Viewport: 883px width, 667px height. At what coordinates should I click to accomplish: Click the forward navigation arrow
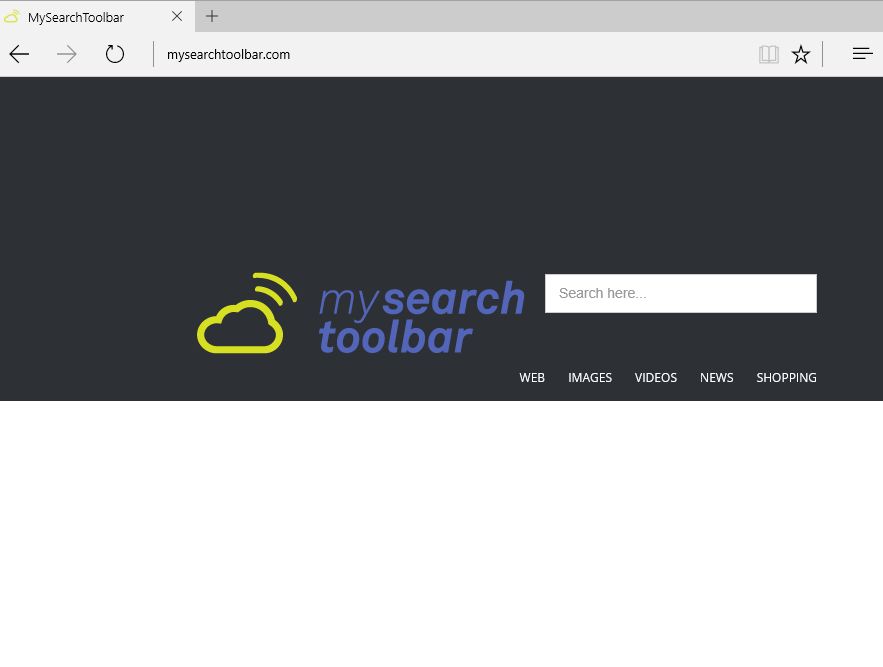click(x=67, y=54)
